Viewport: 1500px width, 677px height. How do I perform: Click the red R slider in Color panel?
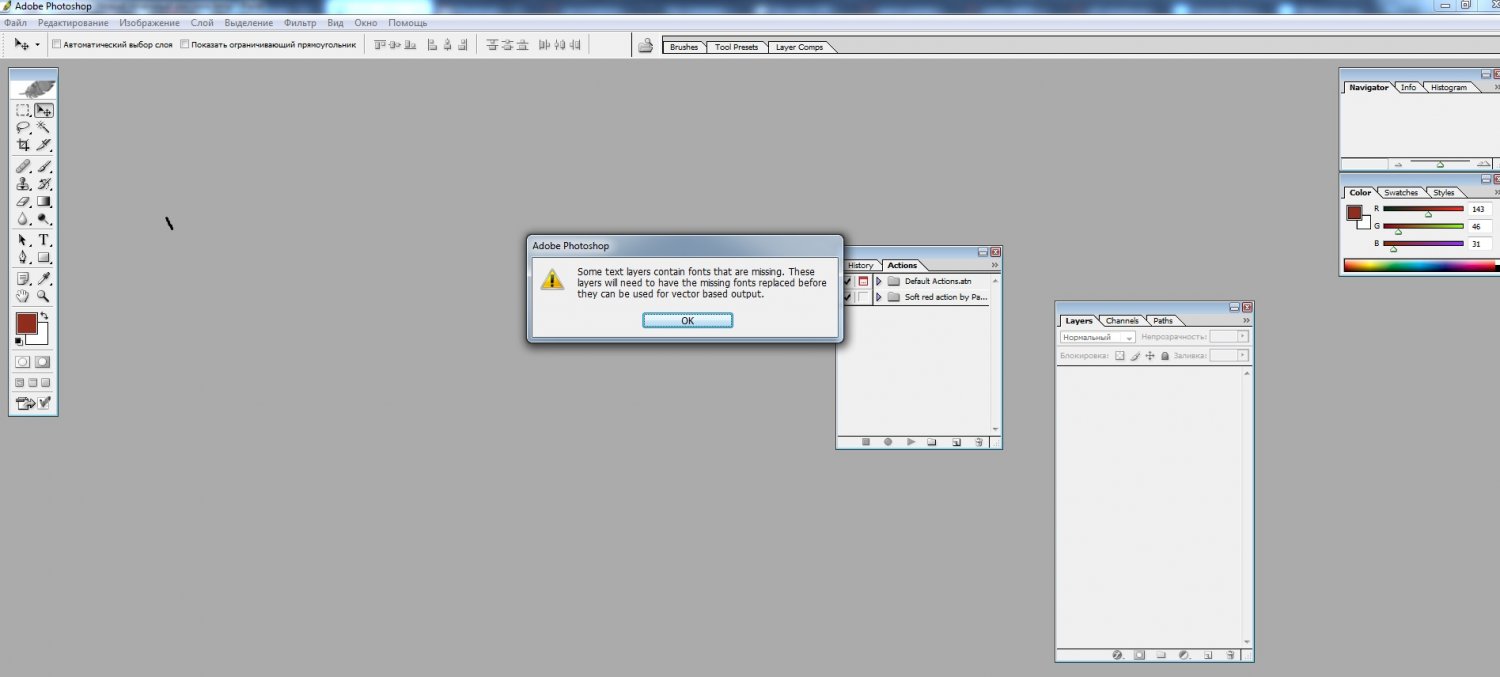(1423, 209)
